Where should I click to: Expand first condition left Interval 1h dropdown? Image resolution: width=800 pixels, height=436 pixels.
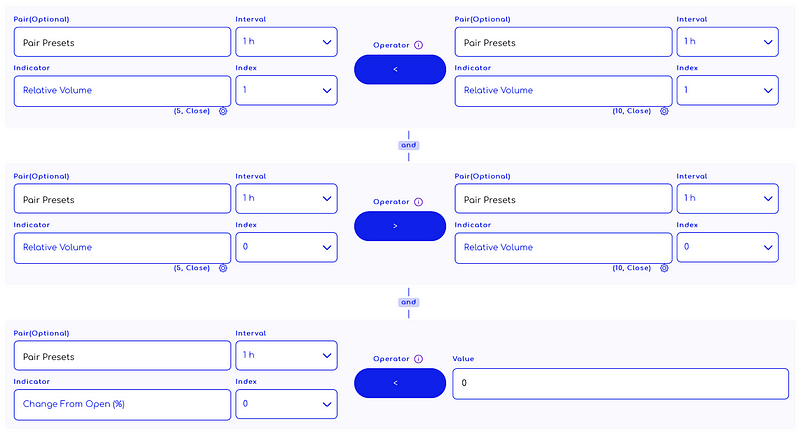click(286, 42)
